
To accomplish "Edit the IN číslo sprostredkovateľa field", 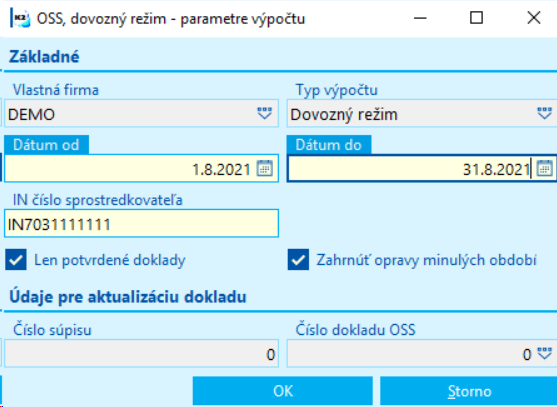I will click(141, 223).
